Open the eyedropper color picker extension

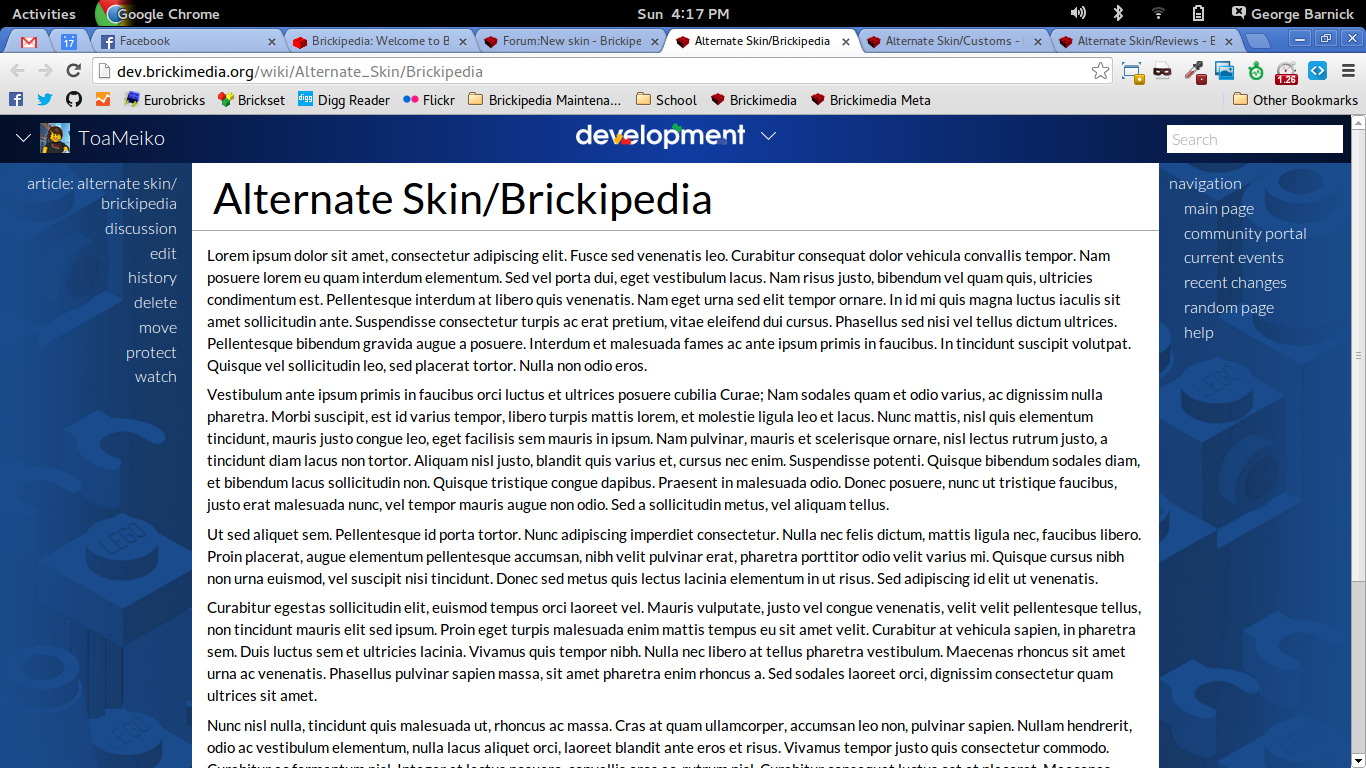coord(1194,71)
